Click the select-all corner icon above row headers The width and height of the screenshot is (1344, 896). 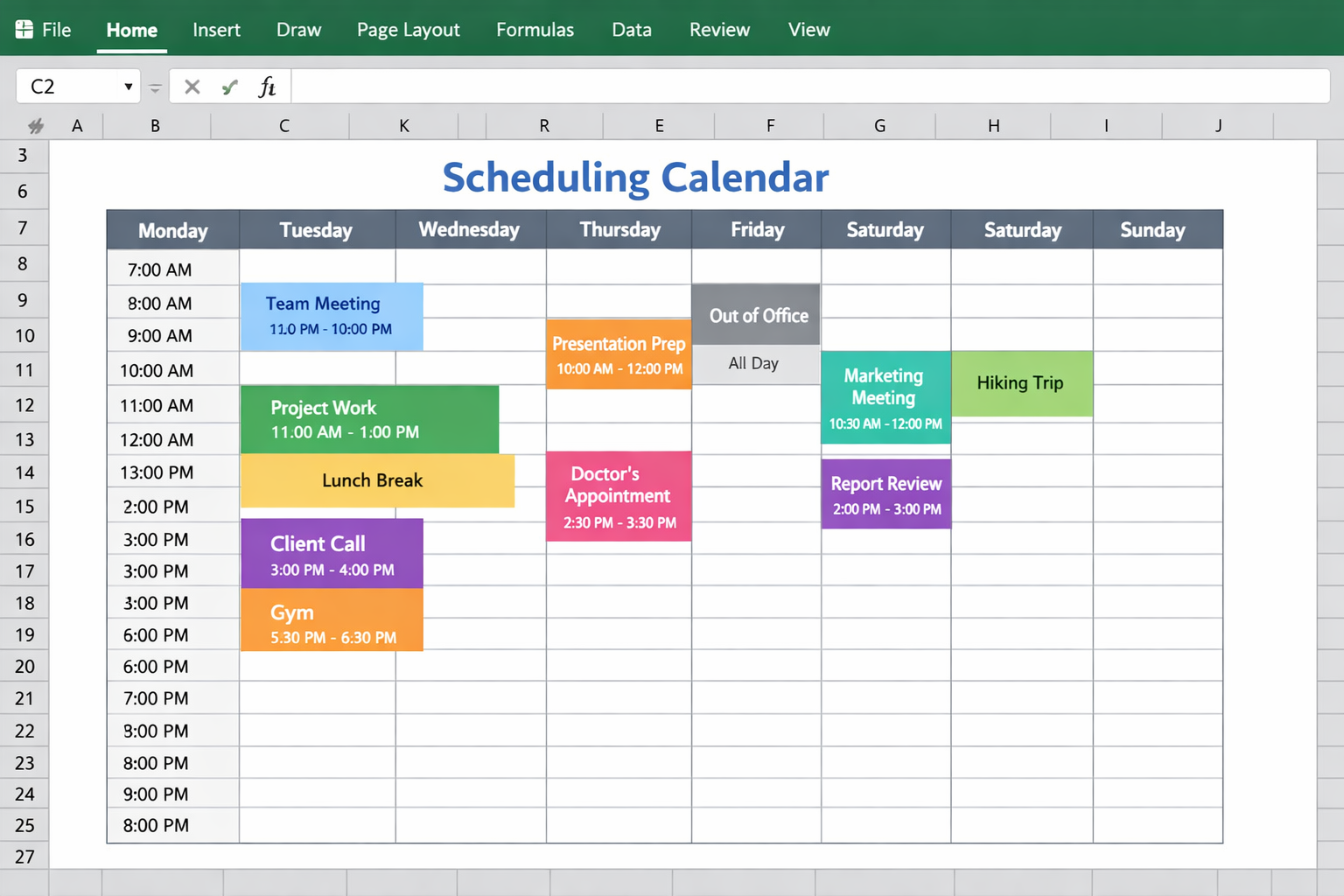pyautogui.click(x=35, y=126)
